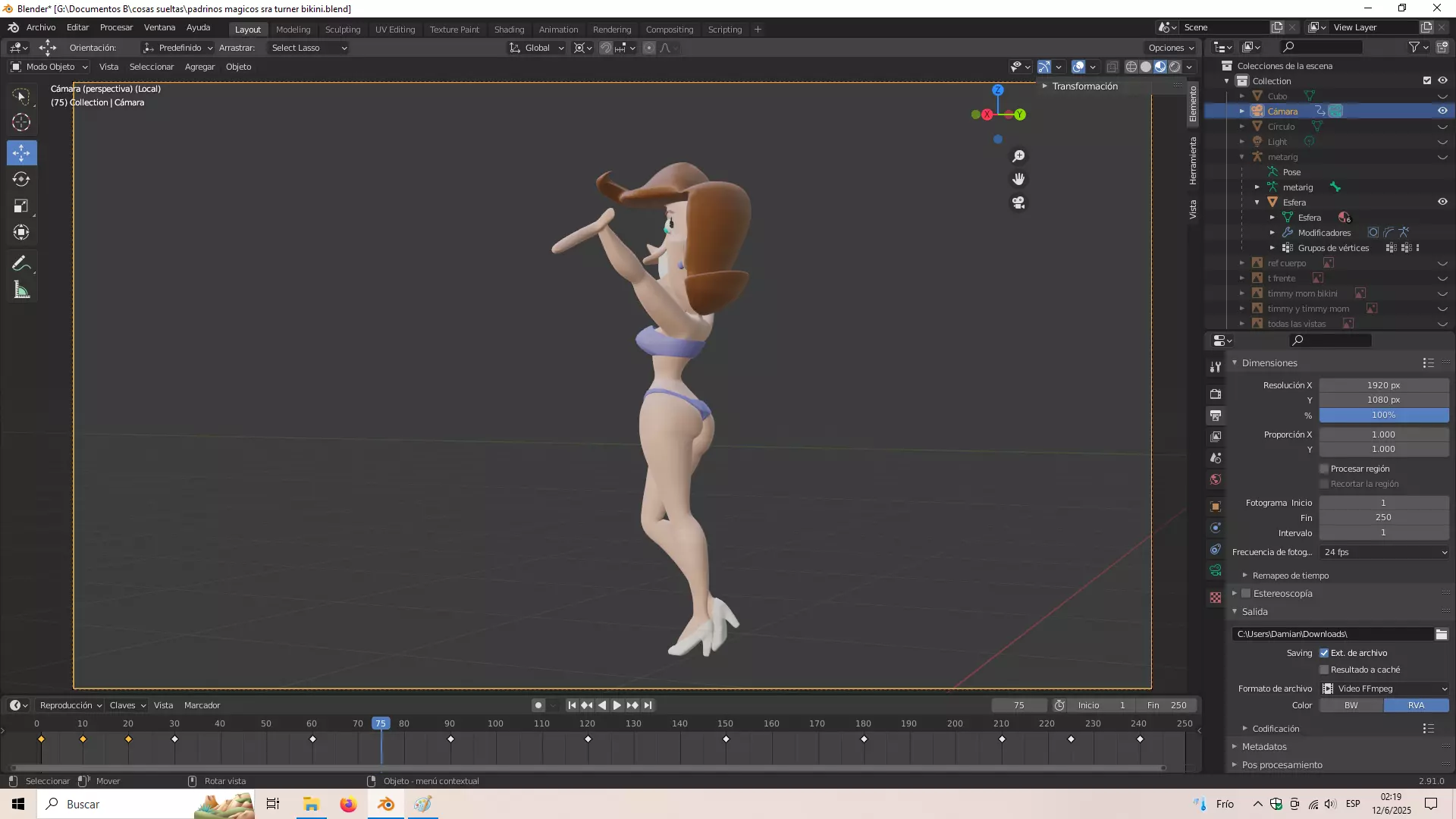Play the animation forward

click(x=617, y=705)
